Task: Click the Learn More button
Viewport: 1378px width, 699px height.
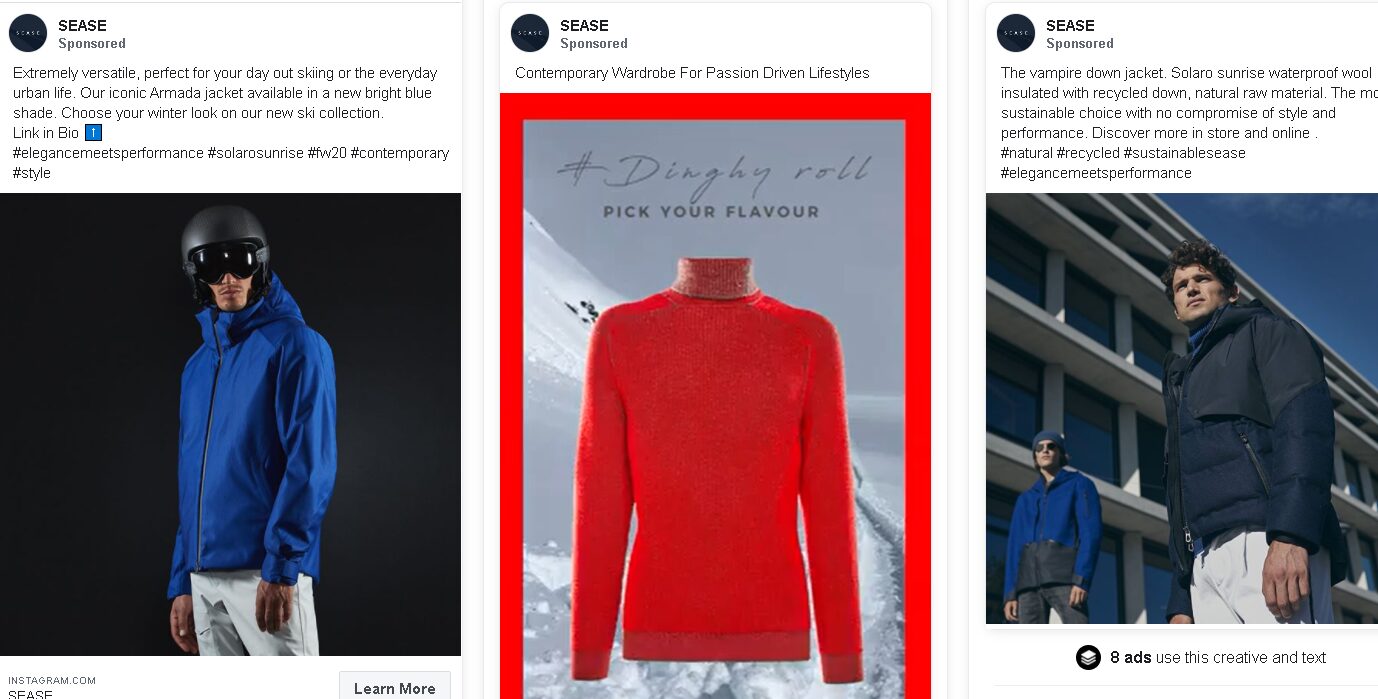Action: click(x=394, y=688)
